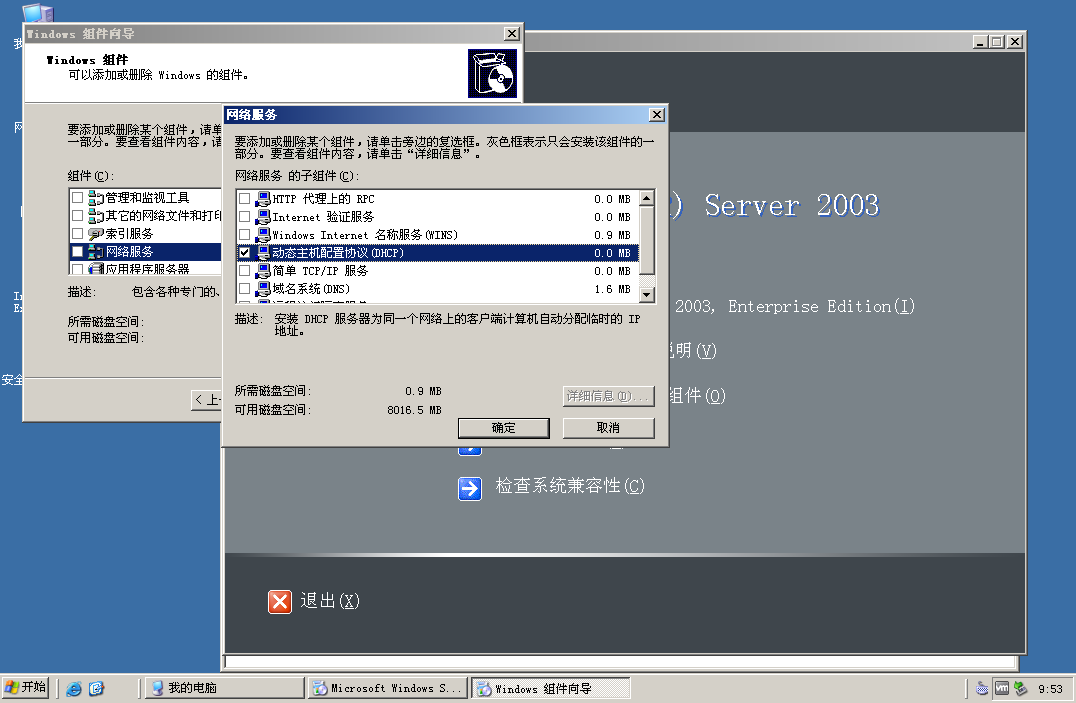
Task: Check the Internet 验证服务 checkbox
Action: 244,217
